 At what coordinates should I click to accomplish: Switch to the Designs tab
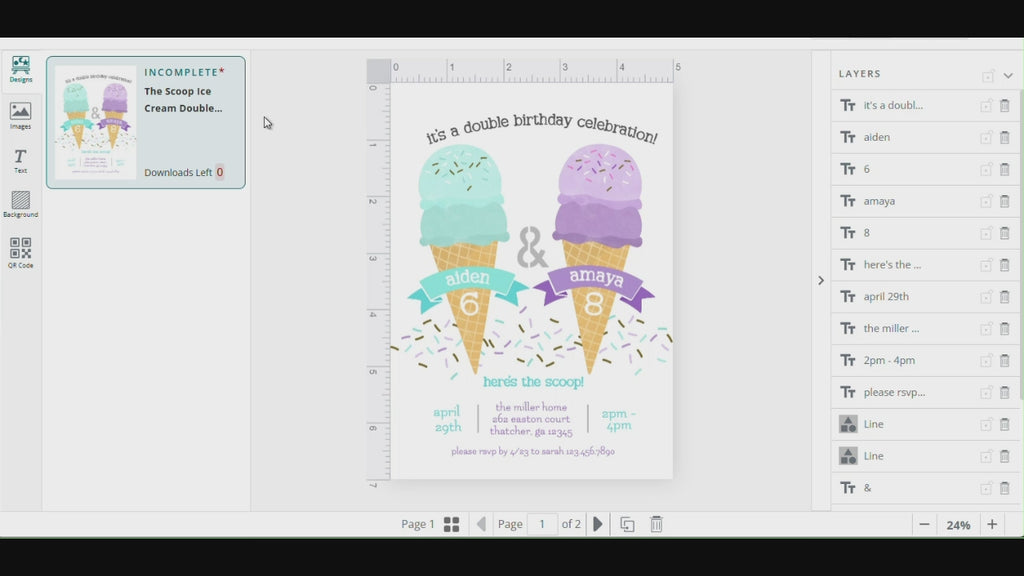pos(20,69)
